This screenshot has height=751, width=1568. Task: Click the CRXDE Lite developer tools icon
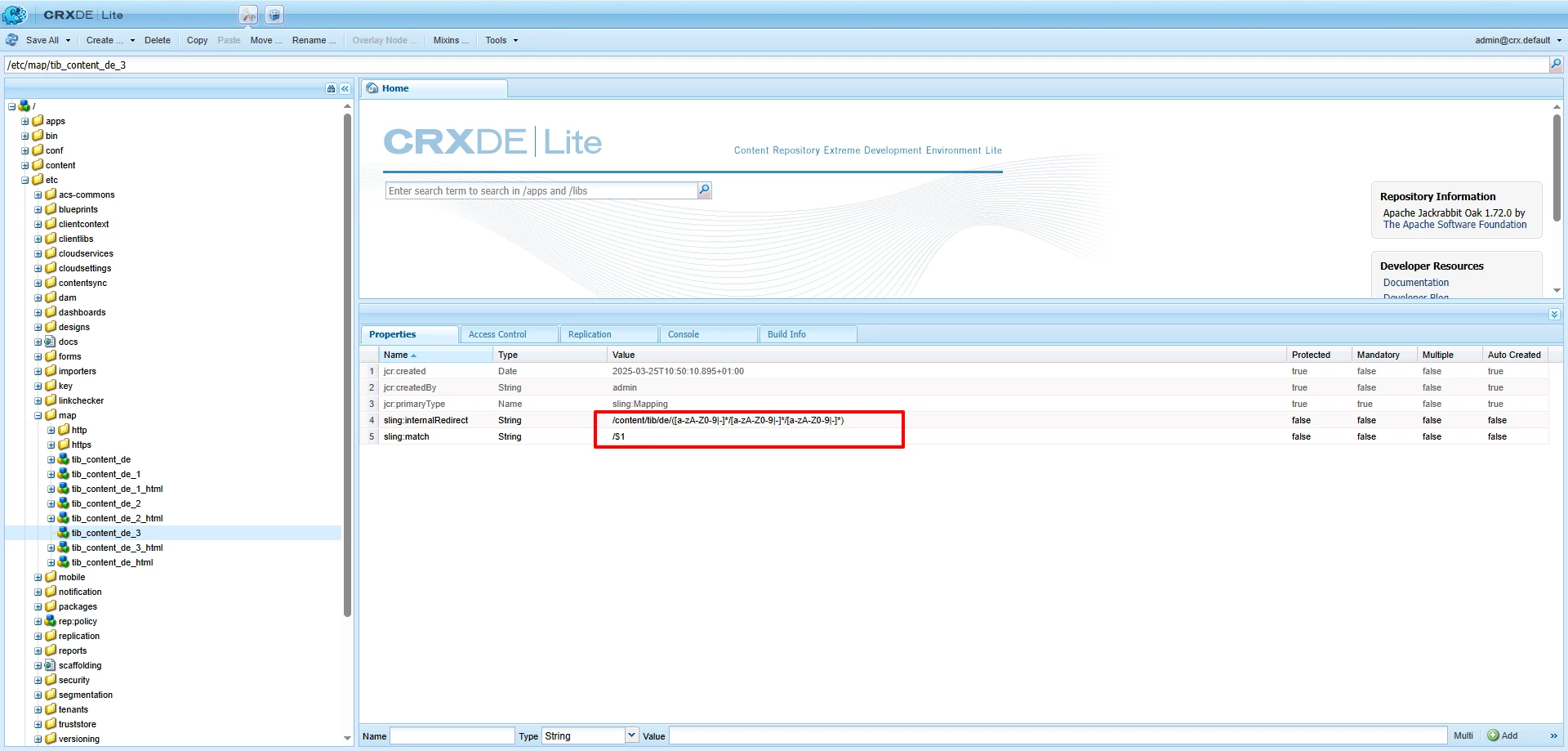coord(248,15)
